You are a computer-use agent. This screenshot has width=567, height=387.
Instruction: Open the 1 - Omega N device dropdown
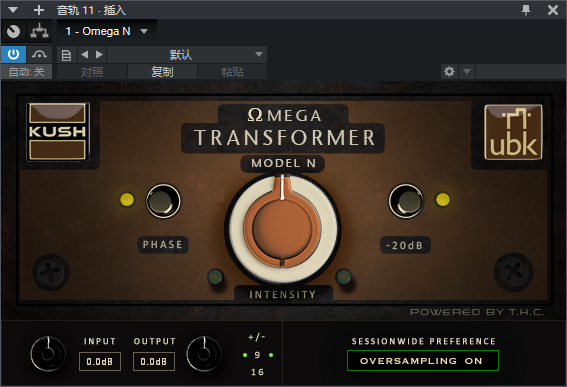click(x=107, y=31)
